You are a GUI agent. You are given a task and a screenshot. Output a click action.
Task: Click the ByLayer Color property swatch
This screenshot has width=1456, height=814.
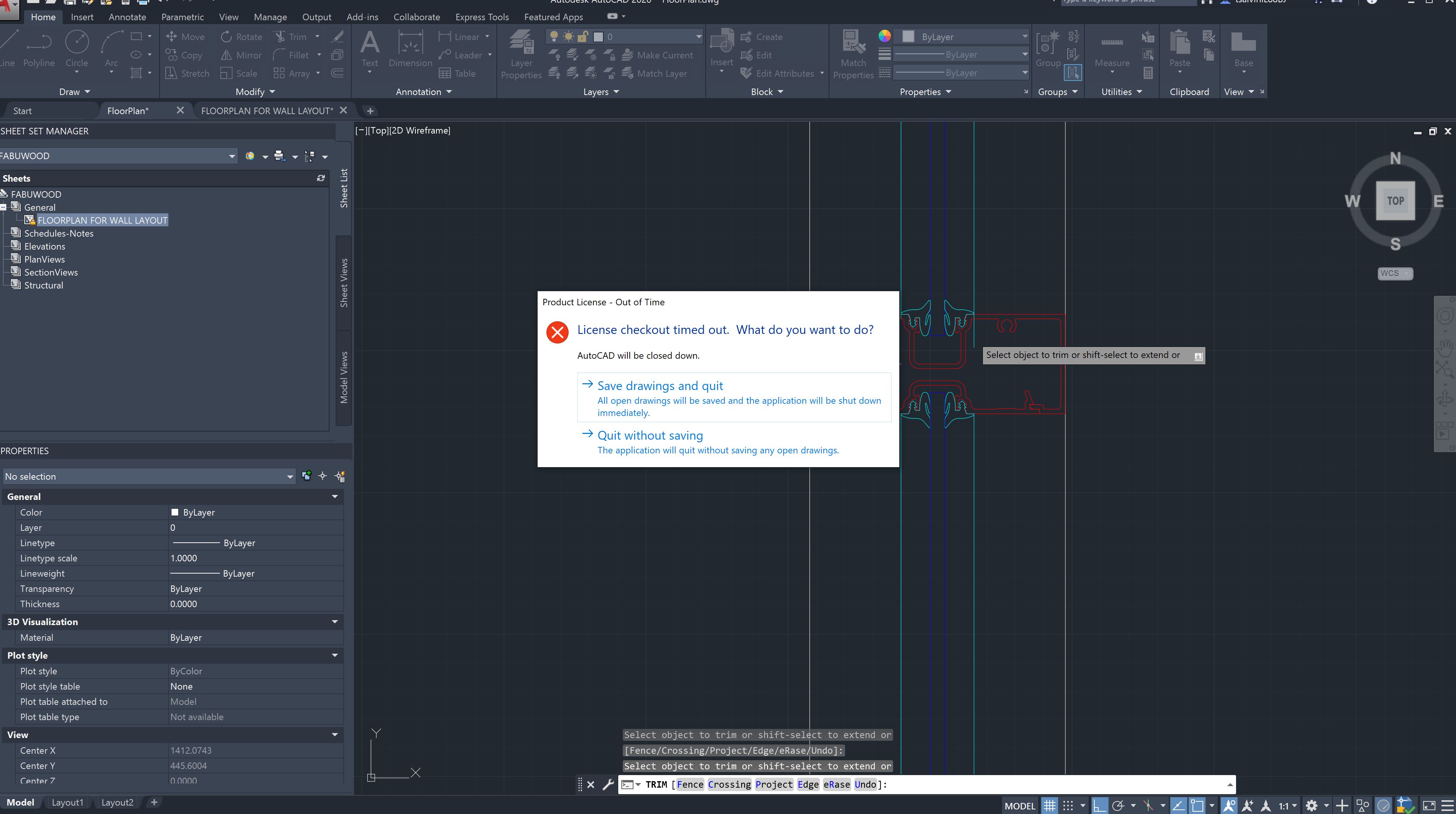click(x=175, y=513)
